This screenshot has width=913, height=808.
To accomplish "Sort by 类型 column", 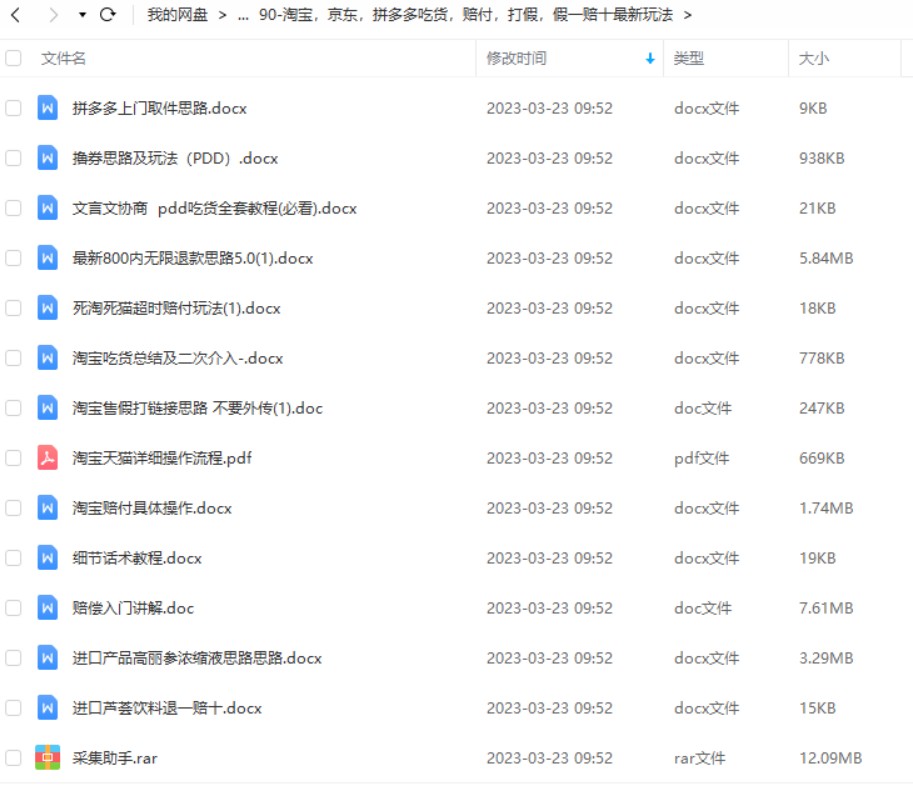I will [x=689, y=58].
